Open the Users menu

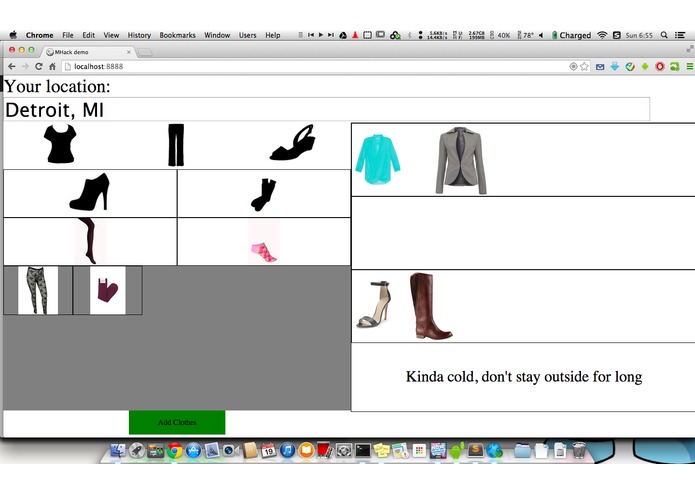pos(247,35)
